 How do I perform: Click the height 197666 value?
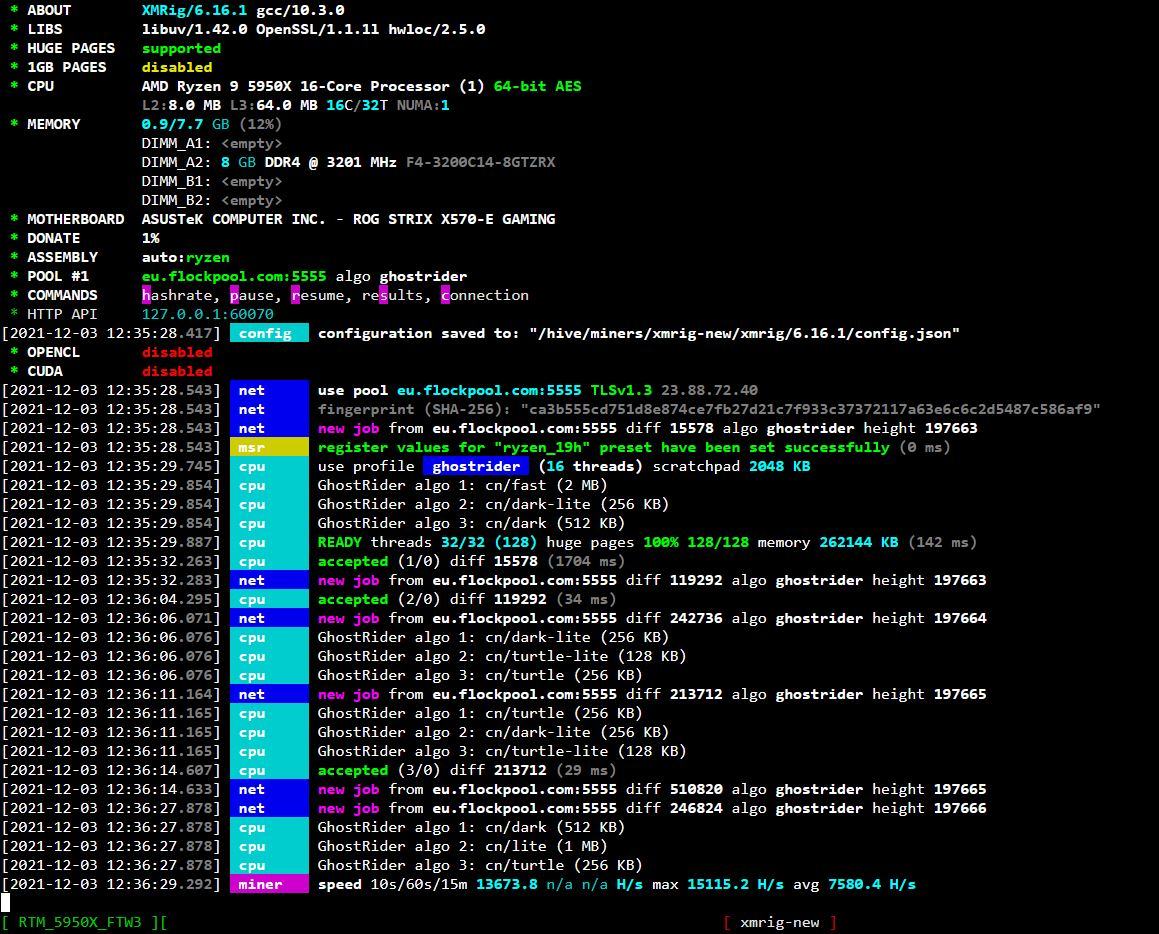929,809
